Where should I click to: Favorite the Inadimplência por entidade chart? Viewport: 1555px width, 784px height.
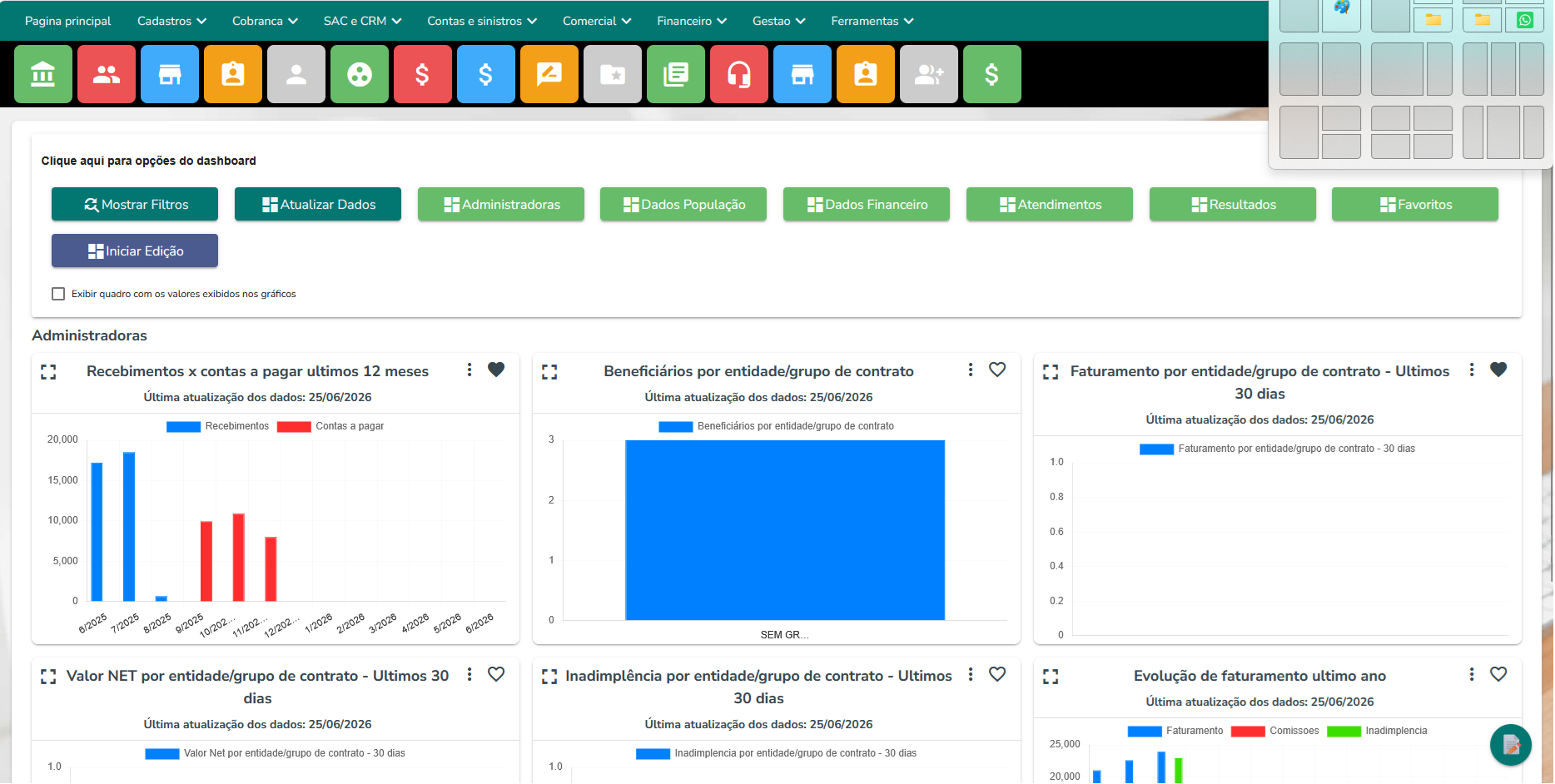pyautogui.click(x=997, y=674)
